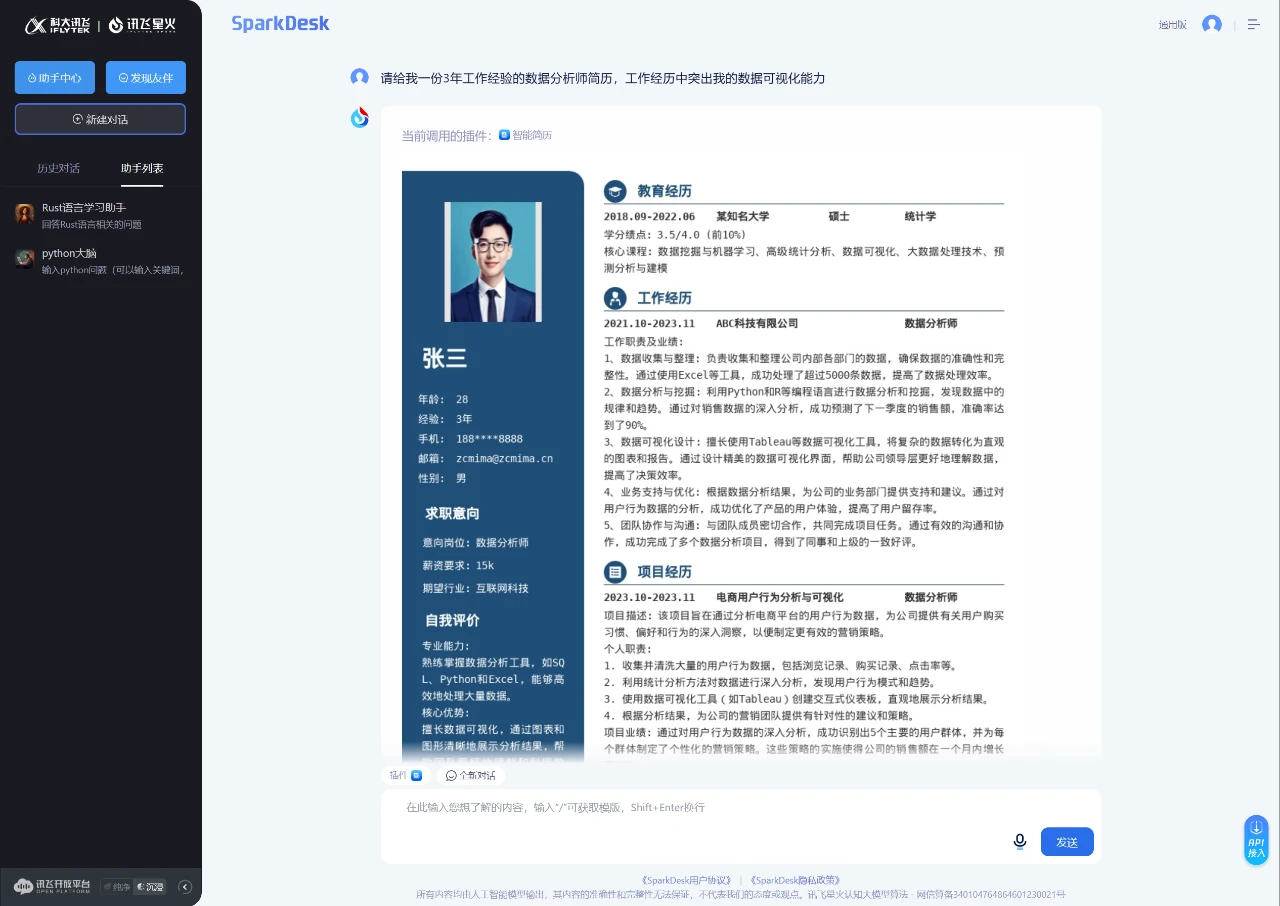
Task: Open the 发现友伴 button
Action: (x=146, y=78)
